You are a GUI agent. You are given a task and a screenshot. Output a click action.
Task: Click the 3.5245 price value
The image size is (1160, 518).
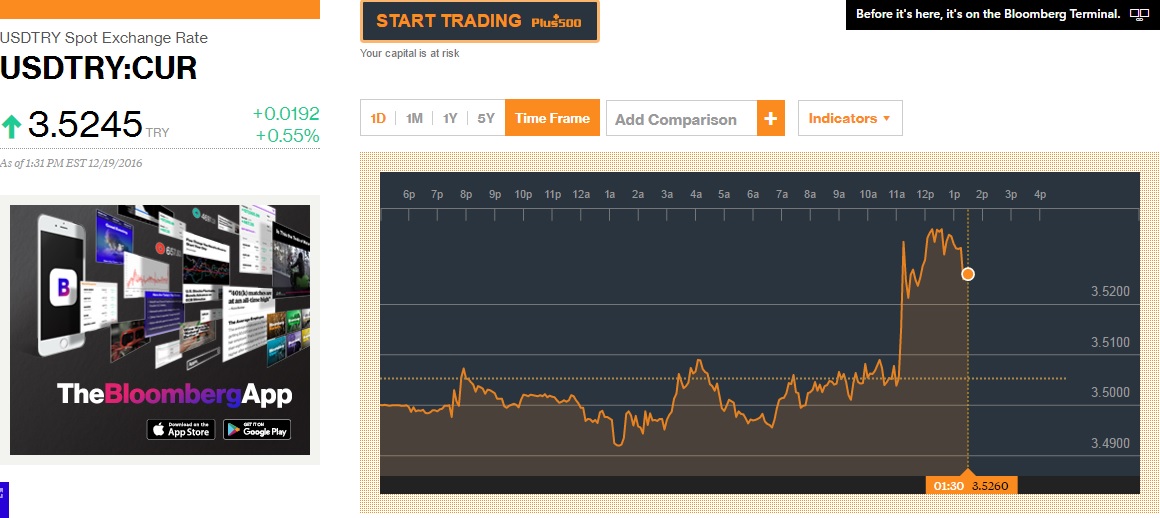[x=84, y=124]
